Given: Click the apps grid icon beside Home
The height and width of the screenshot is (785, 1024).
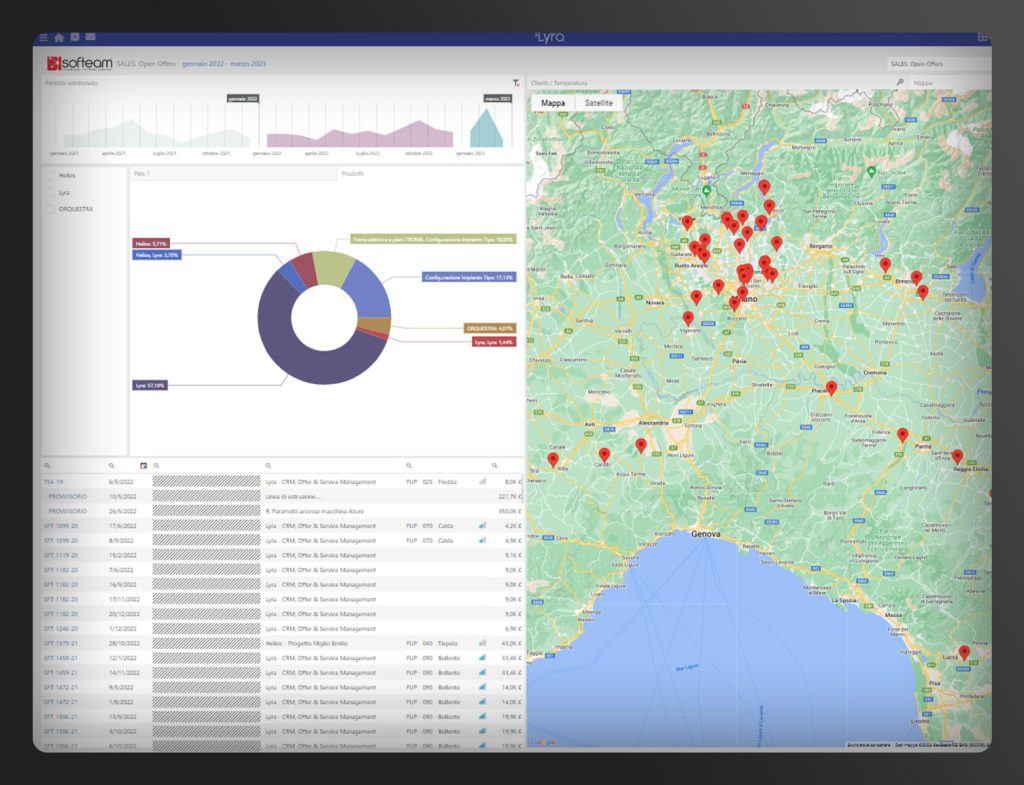Looking at the screenshot, I should (75, 37).
